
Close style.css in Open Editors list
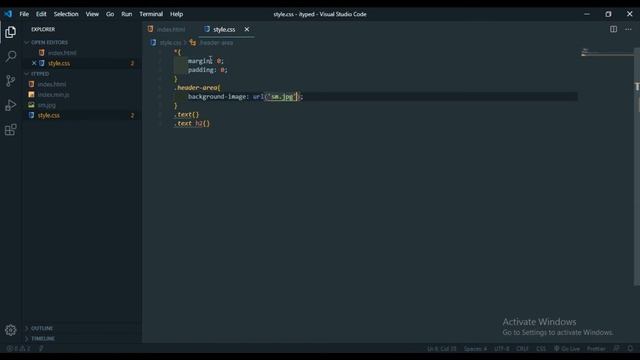click(x=34, y=63)
